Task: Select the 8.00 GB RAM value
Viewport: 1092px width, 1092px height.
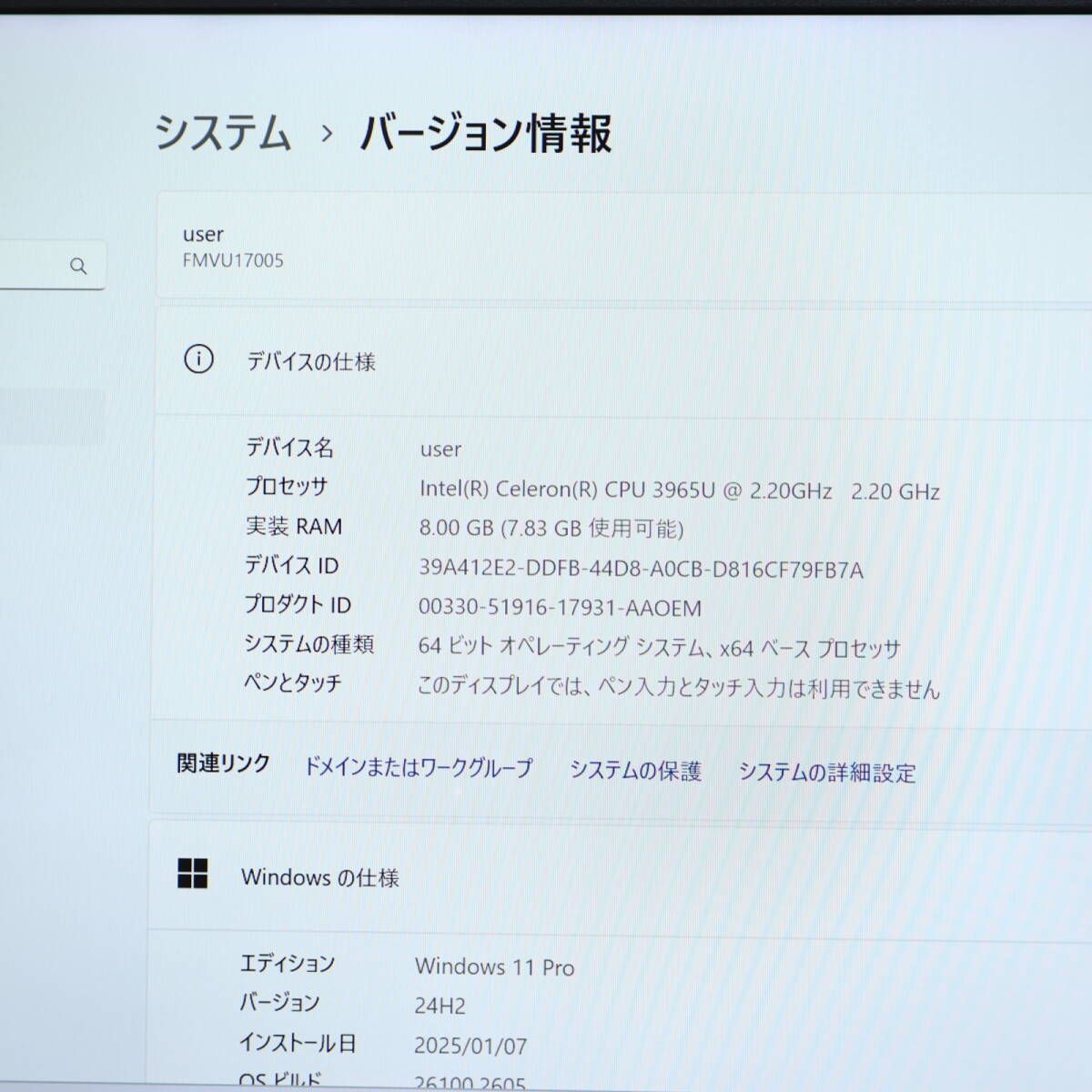Action: (x=551, y=529)
